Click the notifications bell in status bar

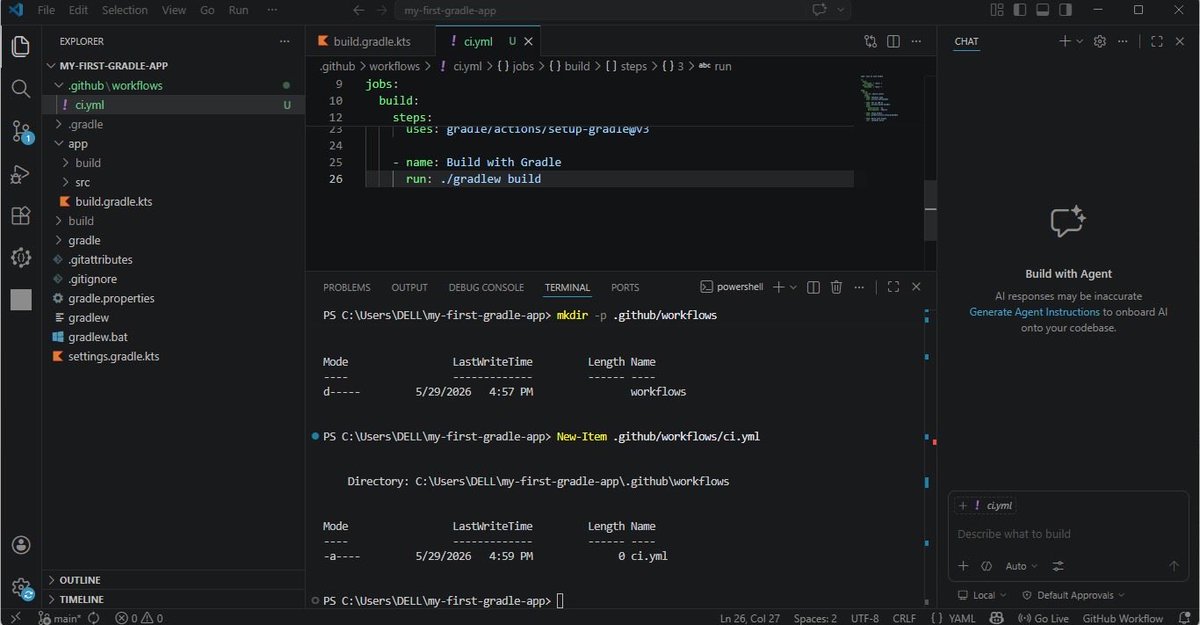(x=1184, y=618)
